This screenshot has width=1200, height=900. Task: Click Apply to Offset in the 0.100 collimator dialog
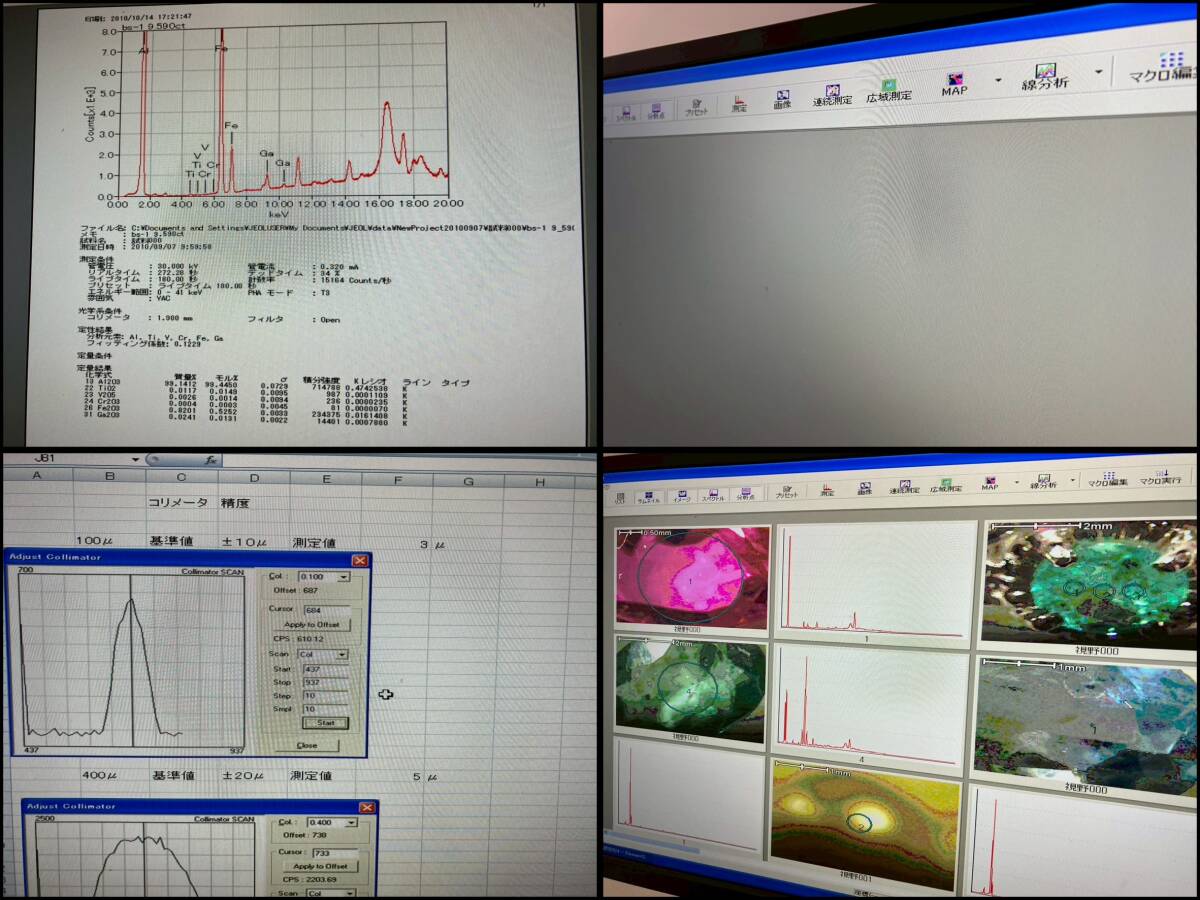[311, 625]
